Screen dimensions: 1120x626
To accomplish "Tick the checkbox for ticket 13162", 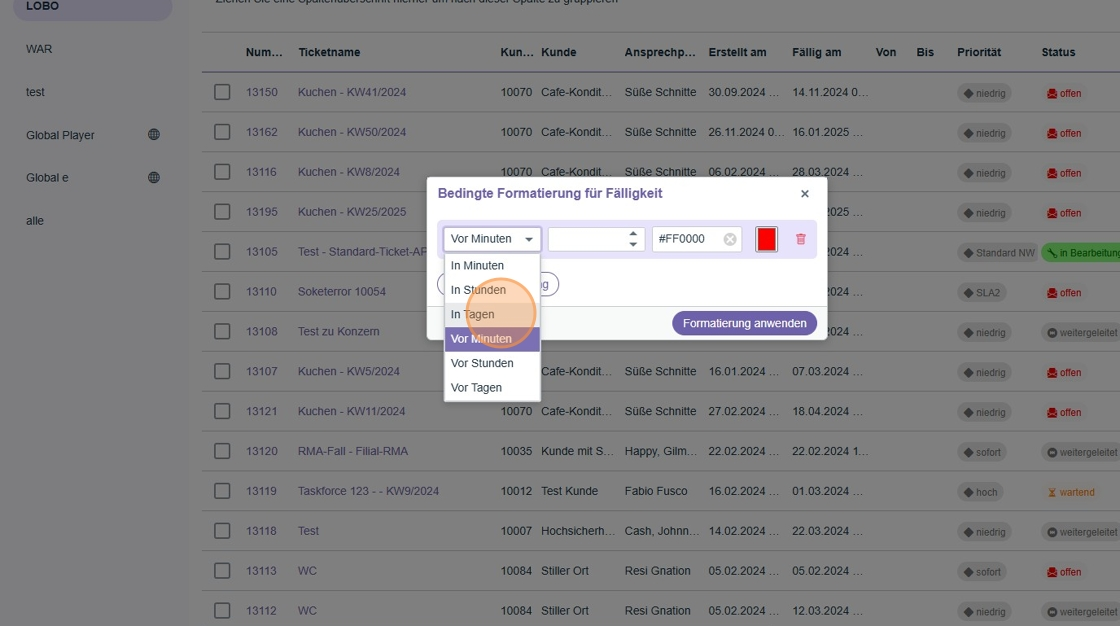I will (x=222, y=132).
